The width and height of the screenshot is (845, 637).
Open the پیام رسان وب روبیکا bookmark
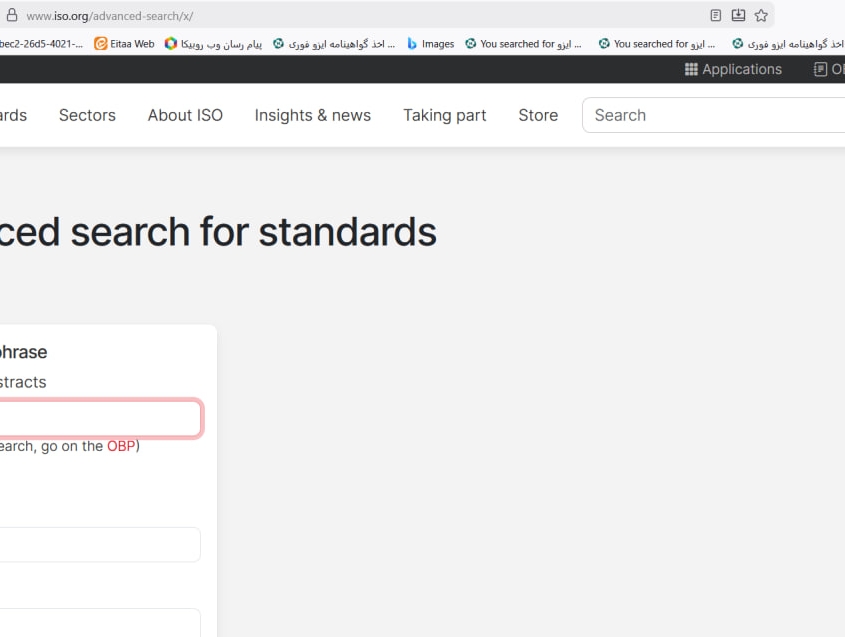213,44
